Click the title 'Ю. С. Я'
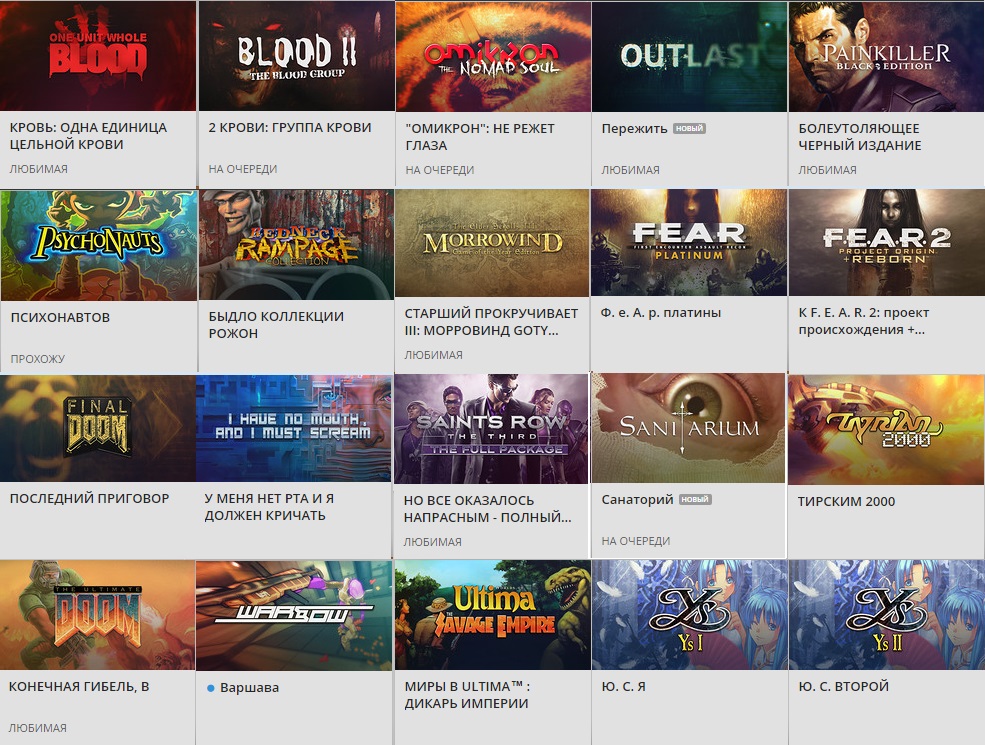Image resolution: width=985 pixels, height=745 pixels. [624, 687]
